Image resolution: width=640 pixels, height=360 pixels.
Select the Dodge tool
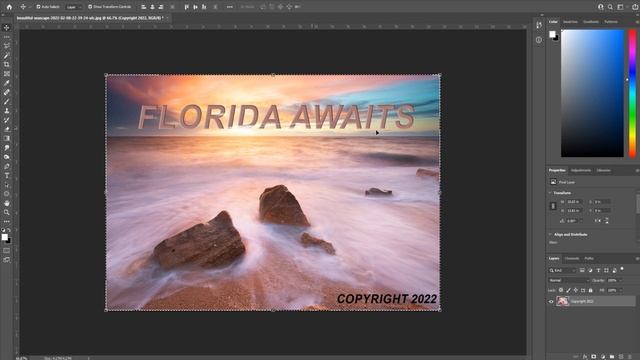click(x=7, y=157)
